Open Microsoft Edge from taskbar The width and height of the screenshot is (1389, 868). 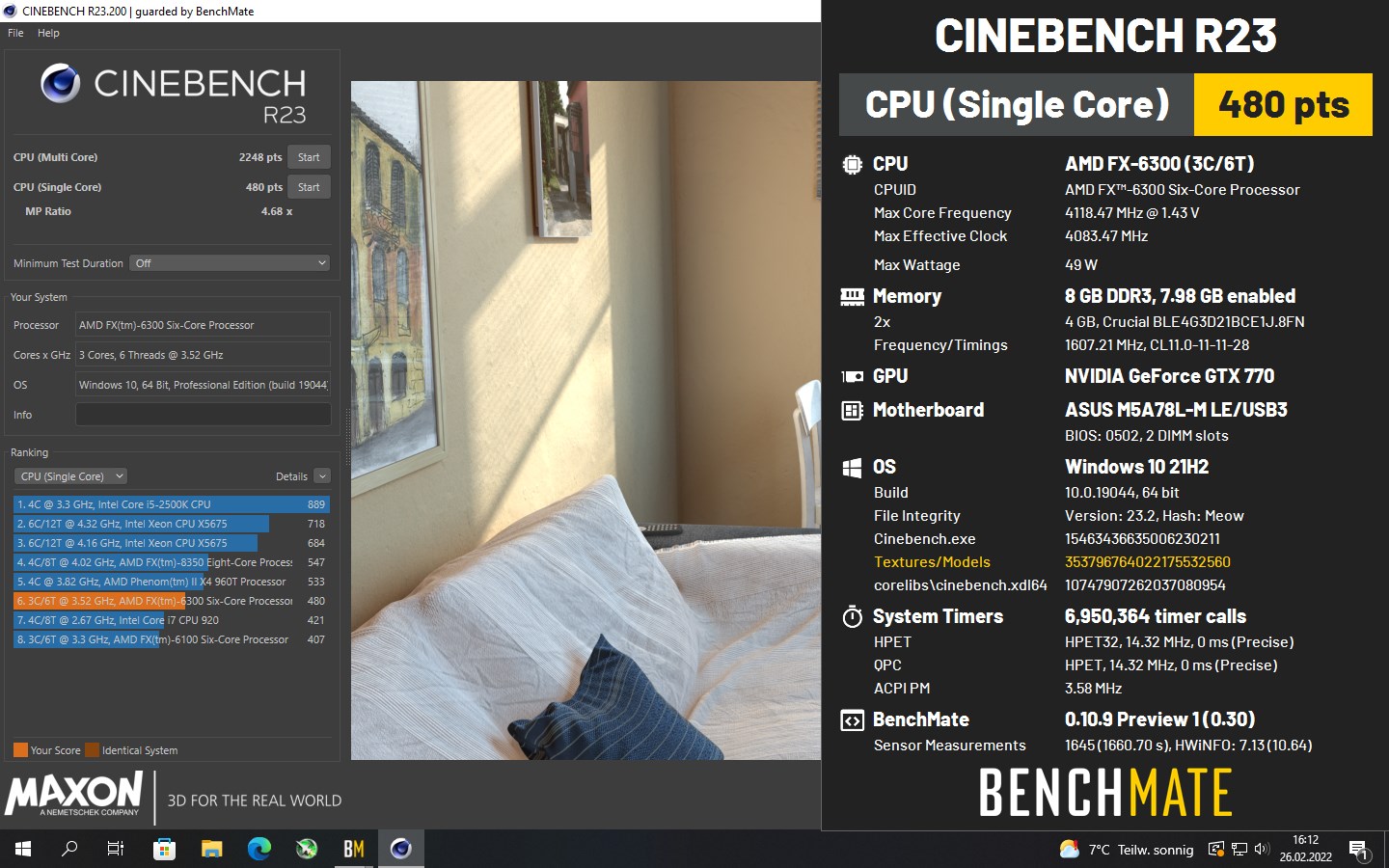pyautogui.click(x=259, y=849)
